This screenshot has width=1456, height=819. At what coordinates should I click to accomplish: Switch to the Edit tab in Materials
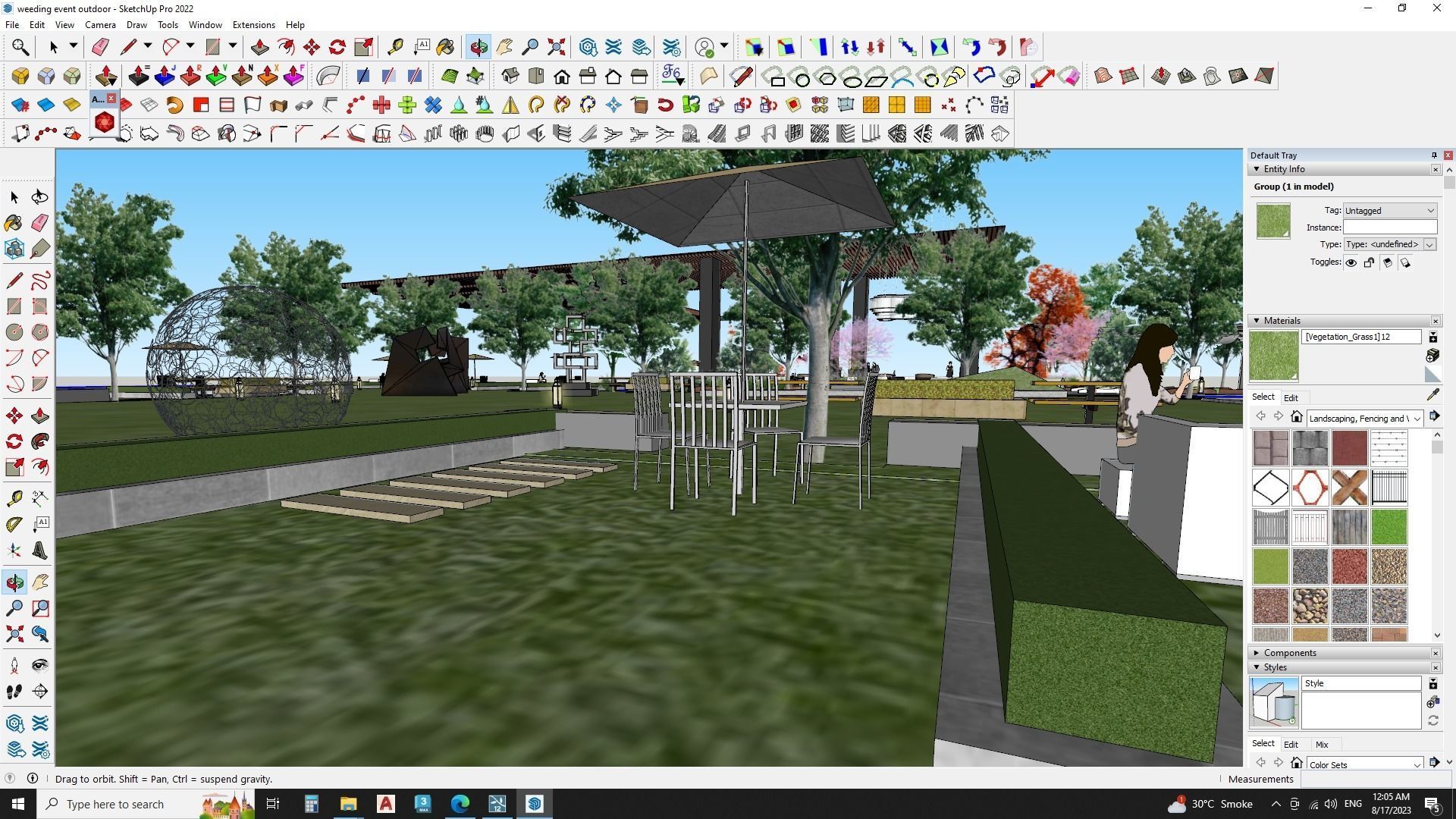pyautogui.click(x=1291, y=397)
